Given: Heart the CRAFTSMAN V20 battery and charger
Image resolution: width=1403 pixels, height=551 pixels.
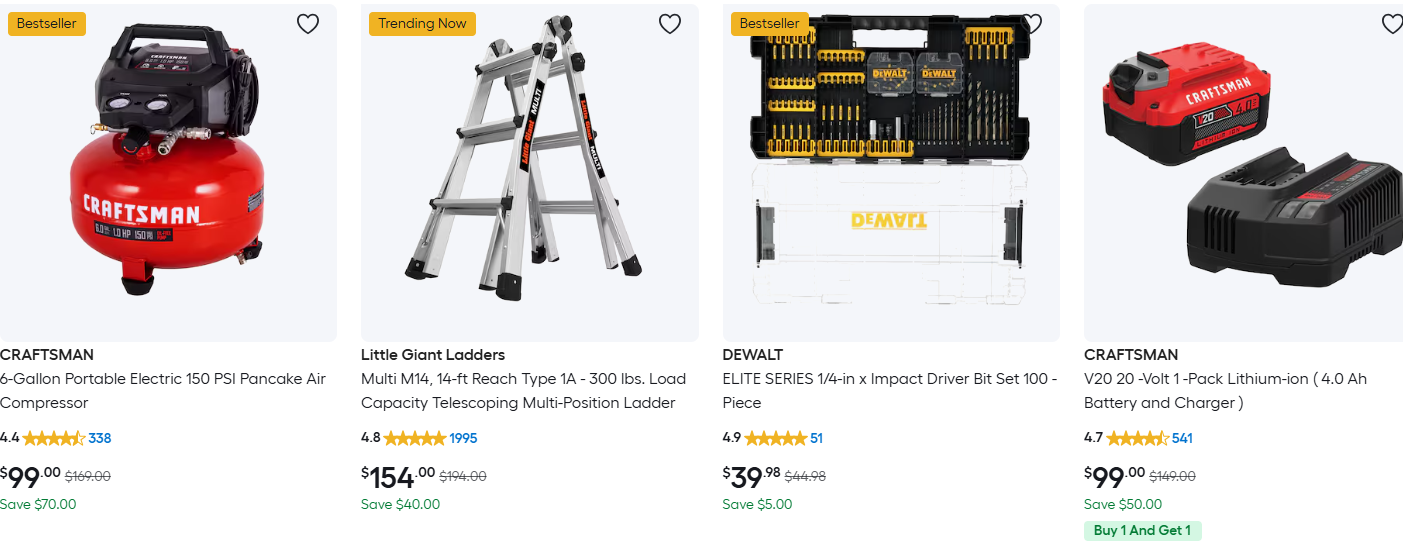Looking at the screenshot, I should pyautogui.click(x=1391, y=24).
